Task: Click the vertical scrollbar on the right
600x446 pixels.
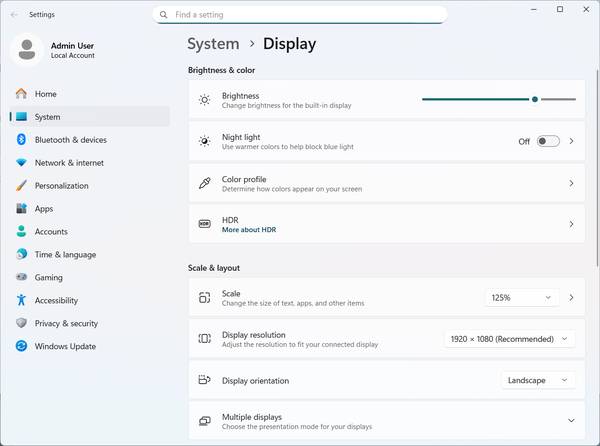Action: (x=597, y=168)
